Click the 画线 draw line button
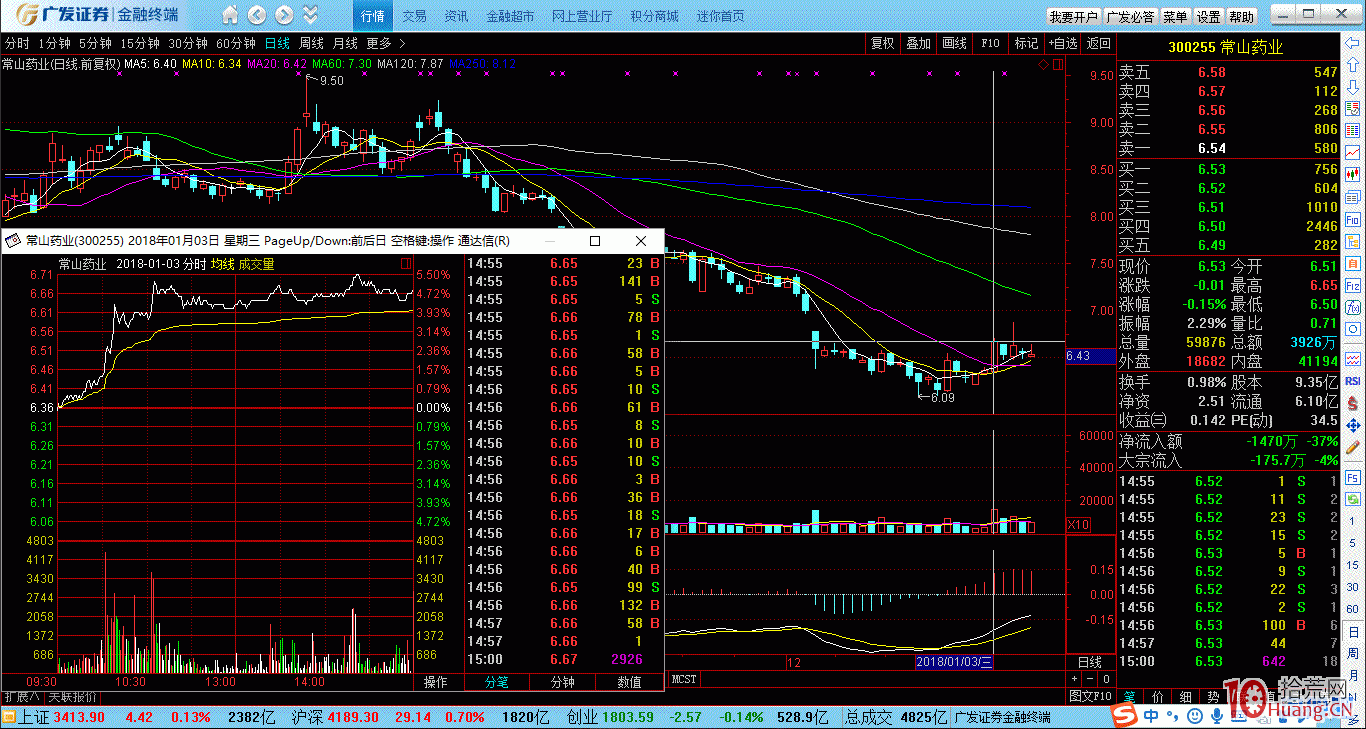Viewport: 1366px width, 729px height. pos(955,43)
